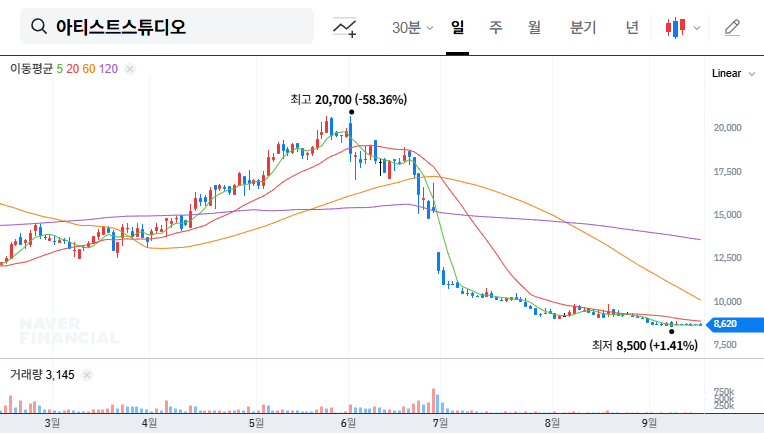Click the 8월 time axis label
The image size is (764, 433).
[552, 423]
